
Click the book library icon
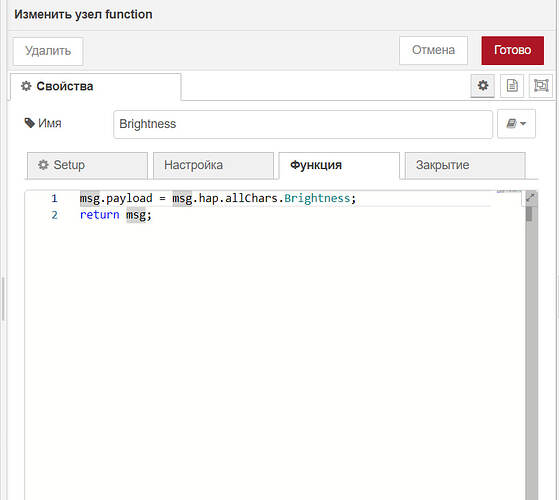tap(511, 124)
